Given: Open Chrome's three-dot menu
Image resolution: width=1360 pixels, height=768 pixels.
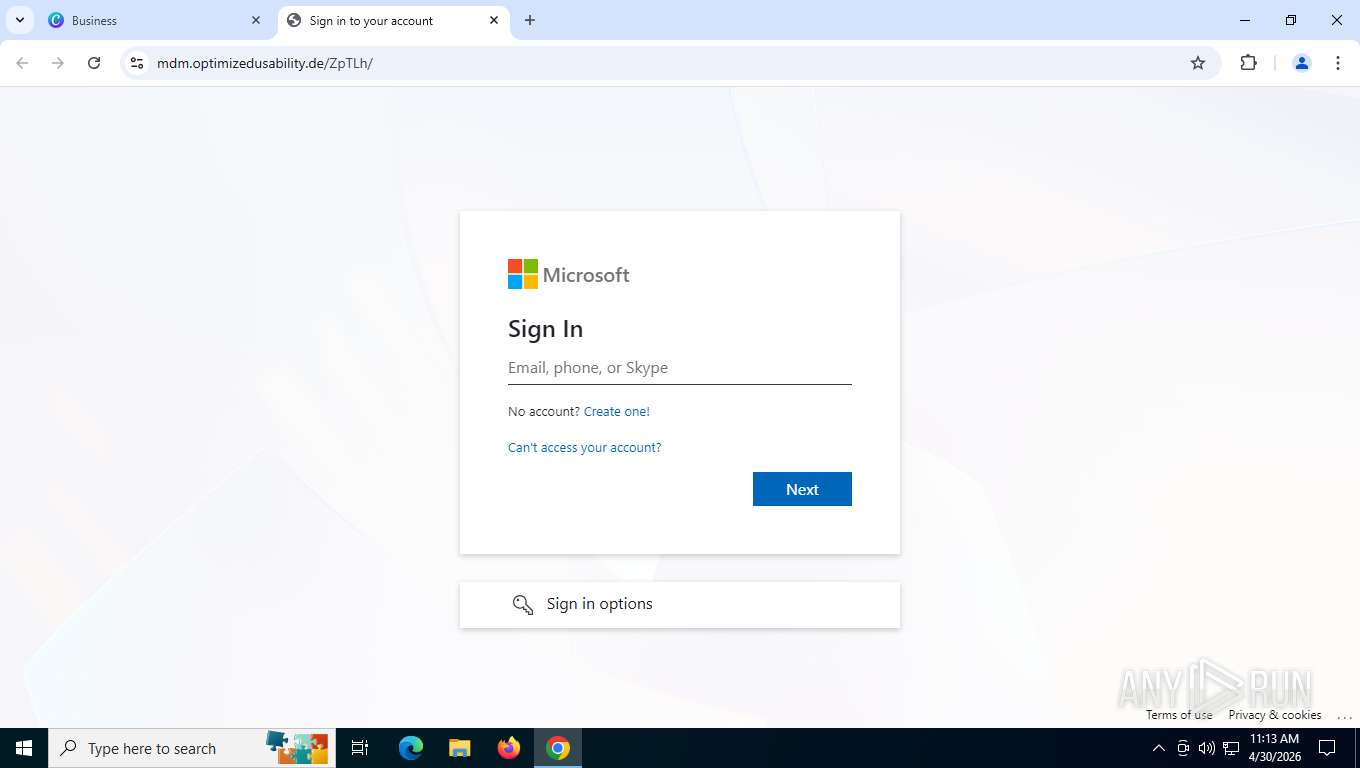Looking at the screenshot, I should coord(1338,63).
